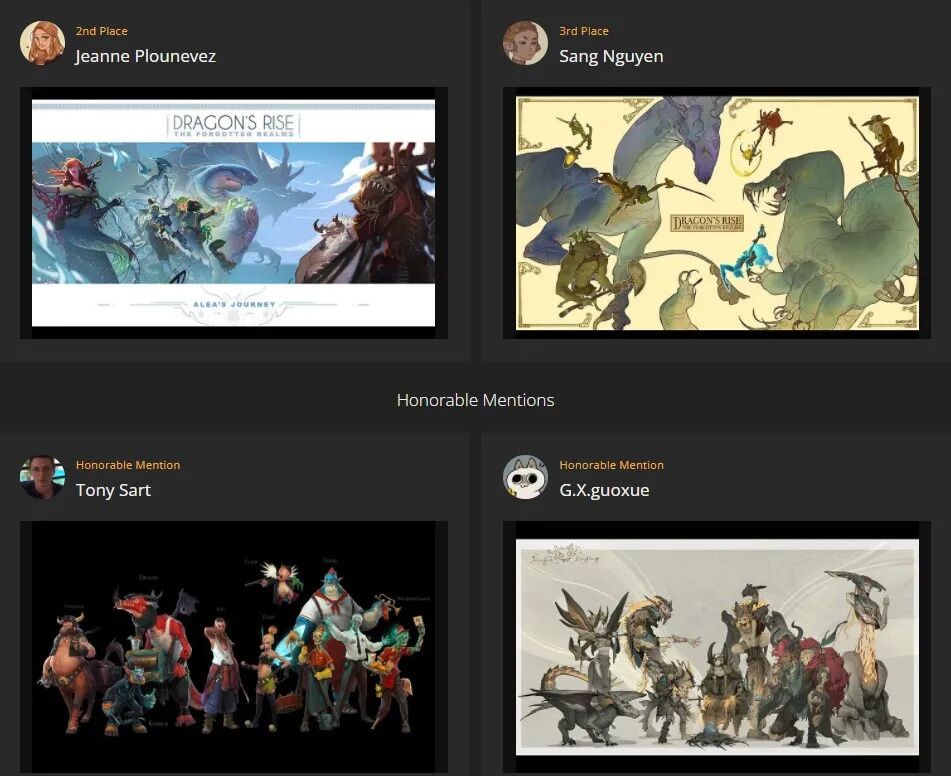Open G.X.guoxue's character lineup artwork
Viewport: 951px width, 776px height.
click(717, 647)
